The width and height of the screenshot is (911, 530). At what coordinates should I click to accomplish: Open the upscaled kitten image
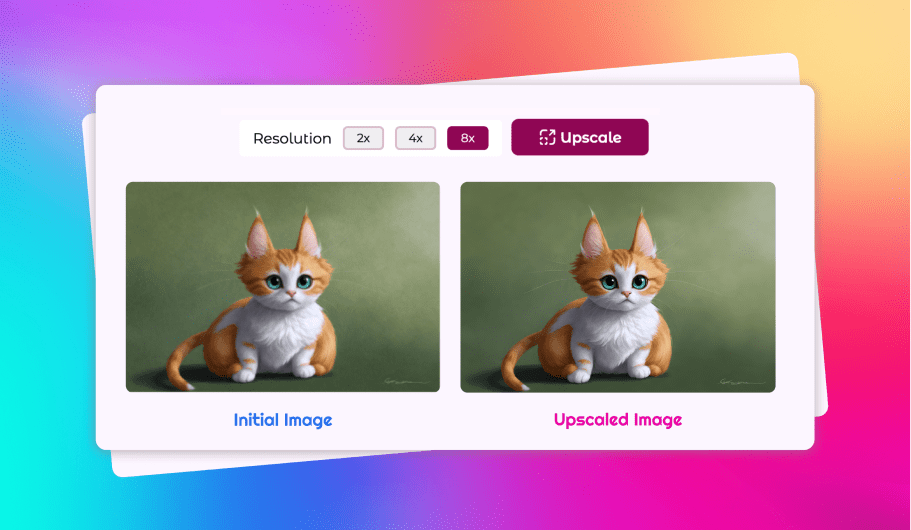(x=617, y=286)
